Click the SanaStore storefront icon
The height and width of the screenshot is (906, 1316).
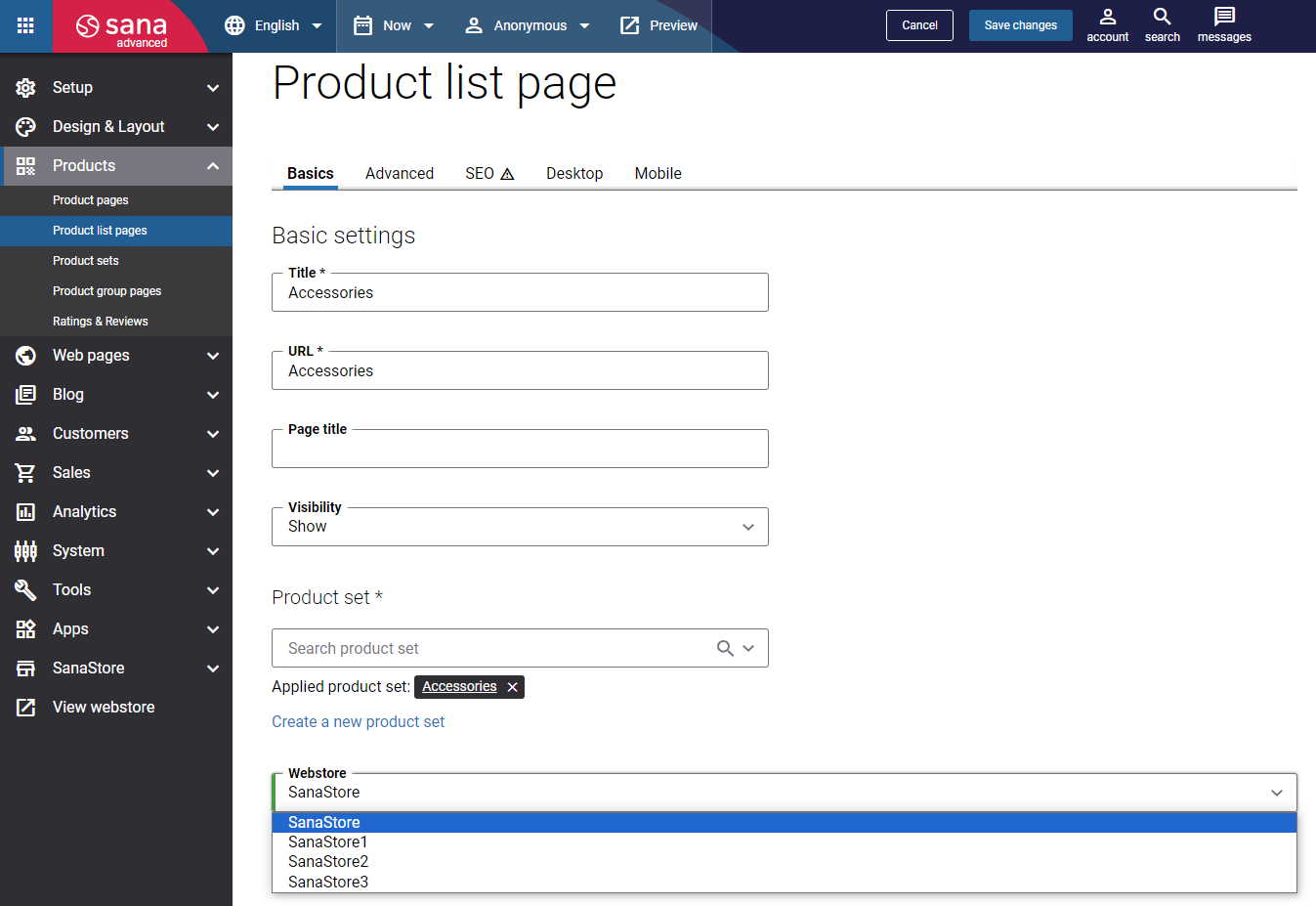(25, 669)
